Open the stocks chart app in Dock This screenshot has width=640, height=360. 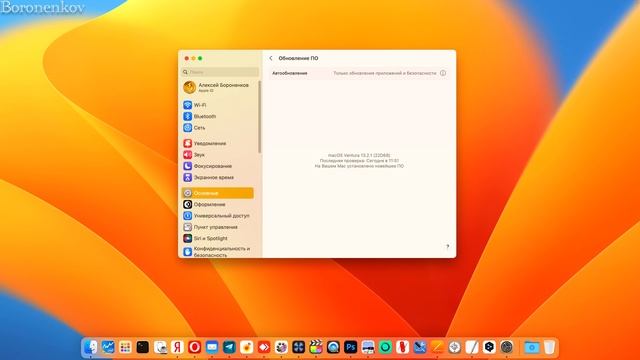tap(108, 347)
